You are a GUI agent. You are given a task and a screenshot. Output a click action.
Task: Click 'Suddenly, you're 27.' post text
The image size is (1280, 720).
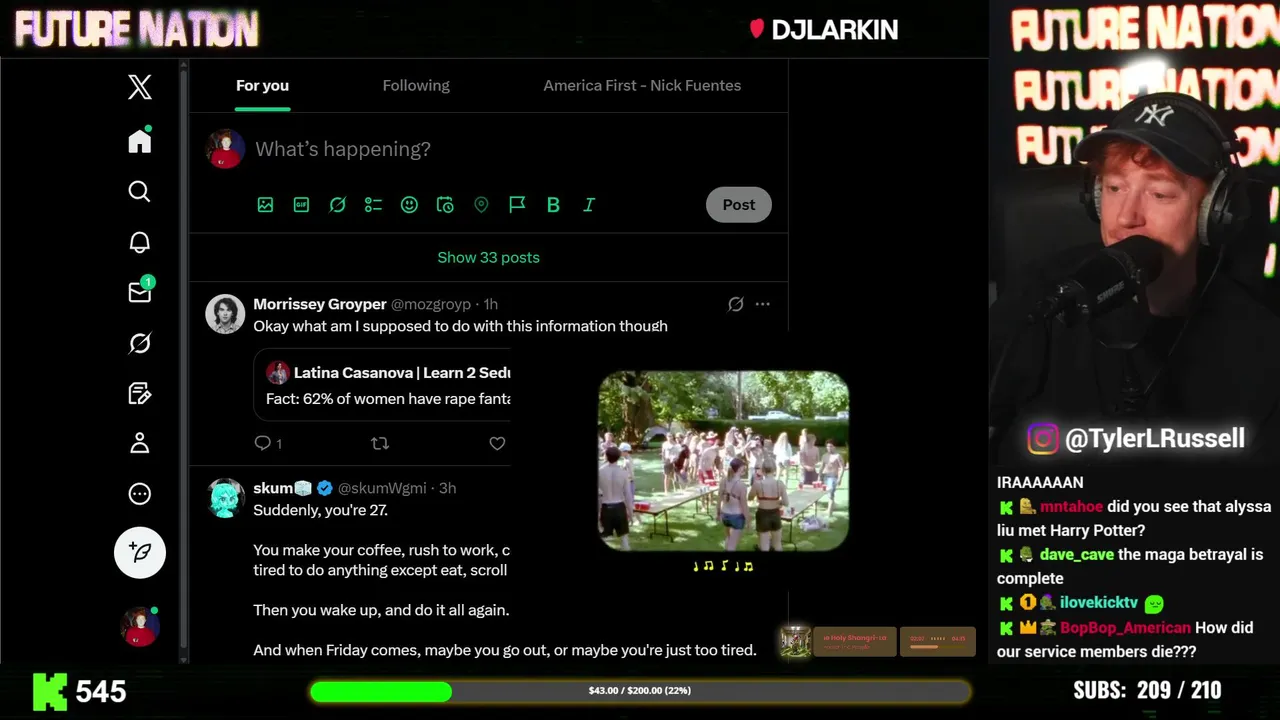[320, 510]
